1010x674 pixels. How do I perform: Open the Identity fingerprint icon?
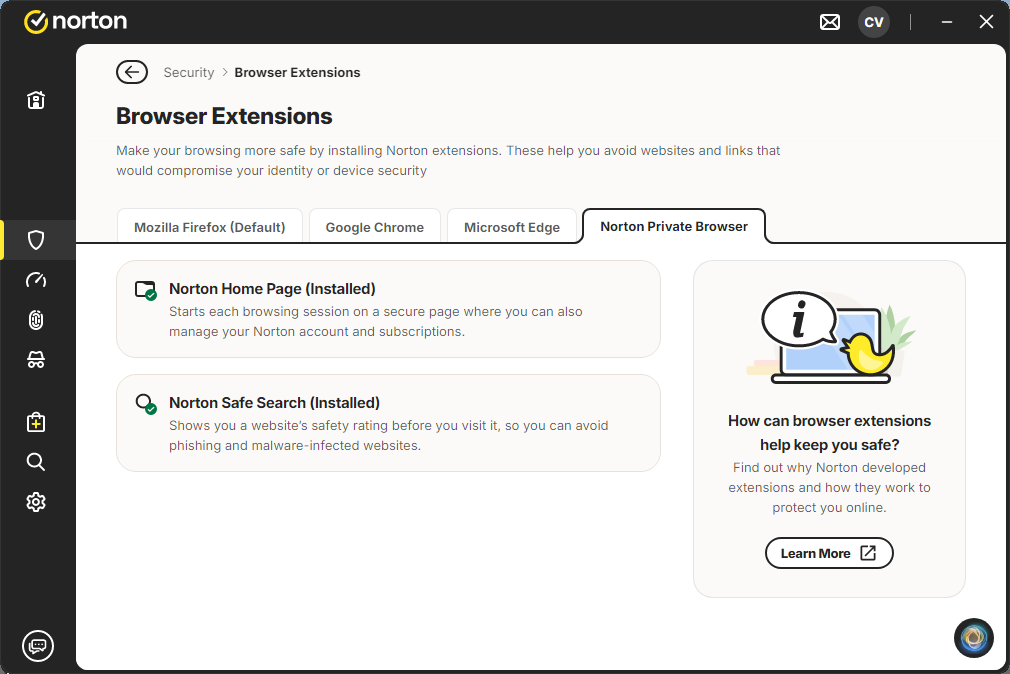pyautogui.click(x=36, y=320)
